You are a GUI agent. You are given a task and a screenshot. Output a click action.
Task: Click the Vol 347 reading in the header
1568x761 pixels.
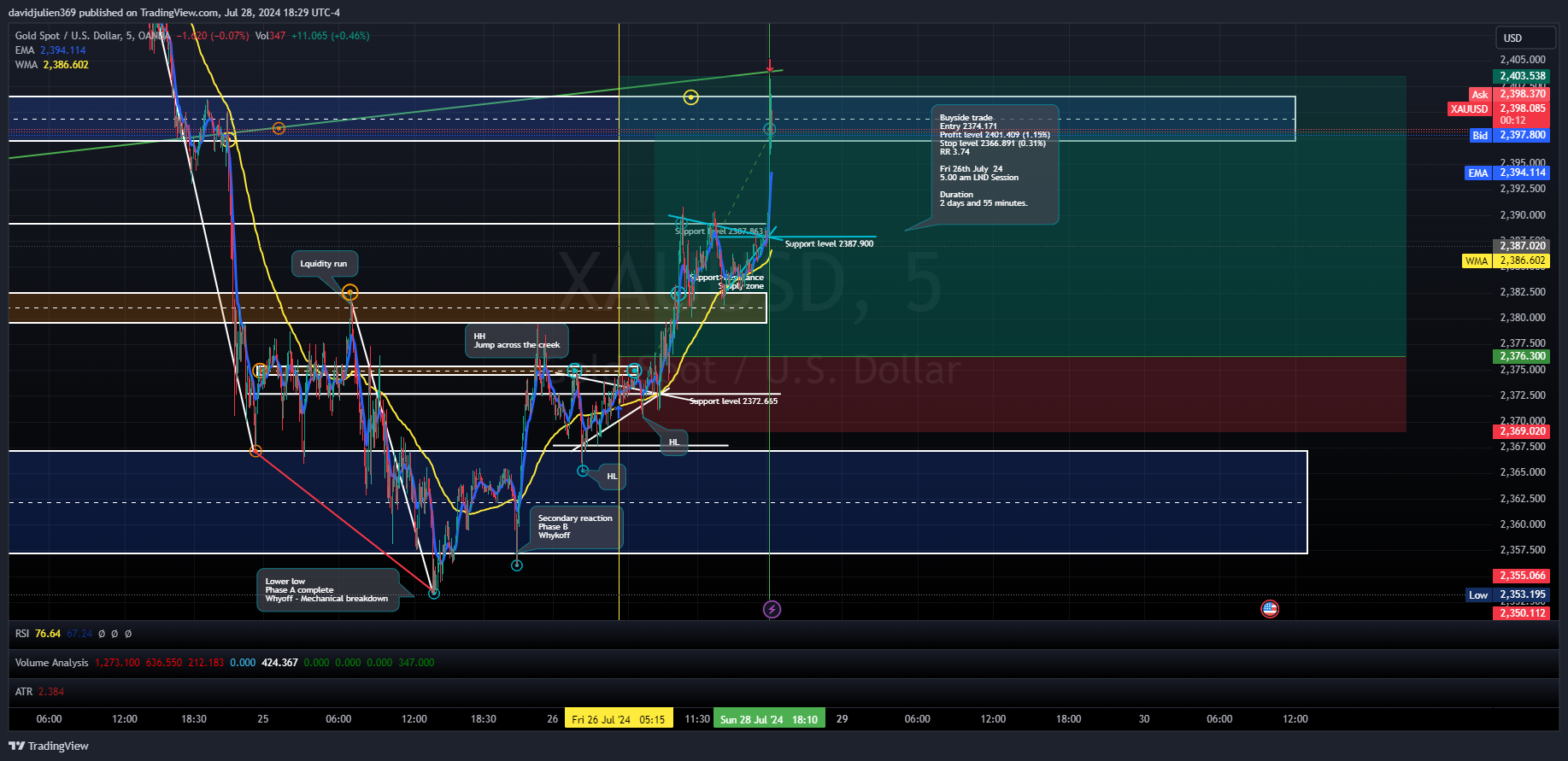pos(270,36)
